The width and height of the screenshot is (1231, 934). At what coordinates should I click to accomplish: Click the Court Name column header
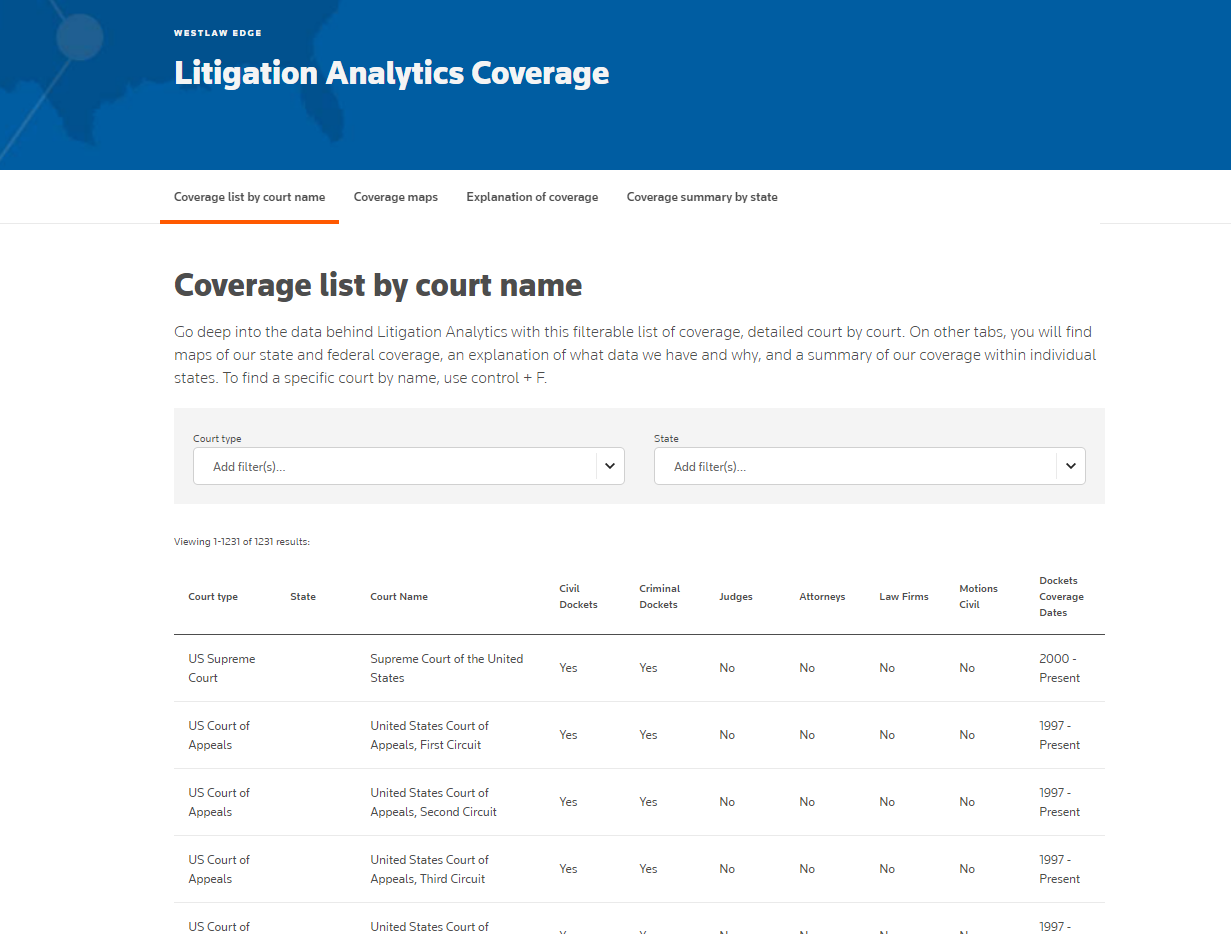(x=399, y=597)
